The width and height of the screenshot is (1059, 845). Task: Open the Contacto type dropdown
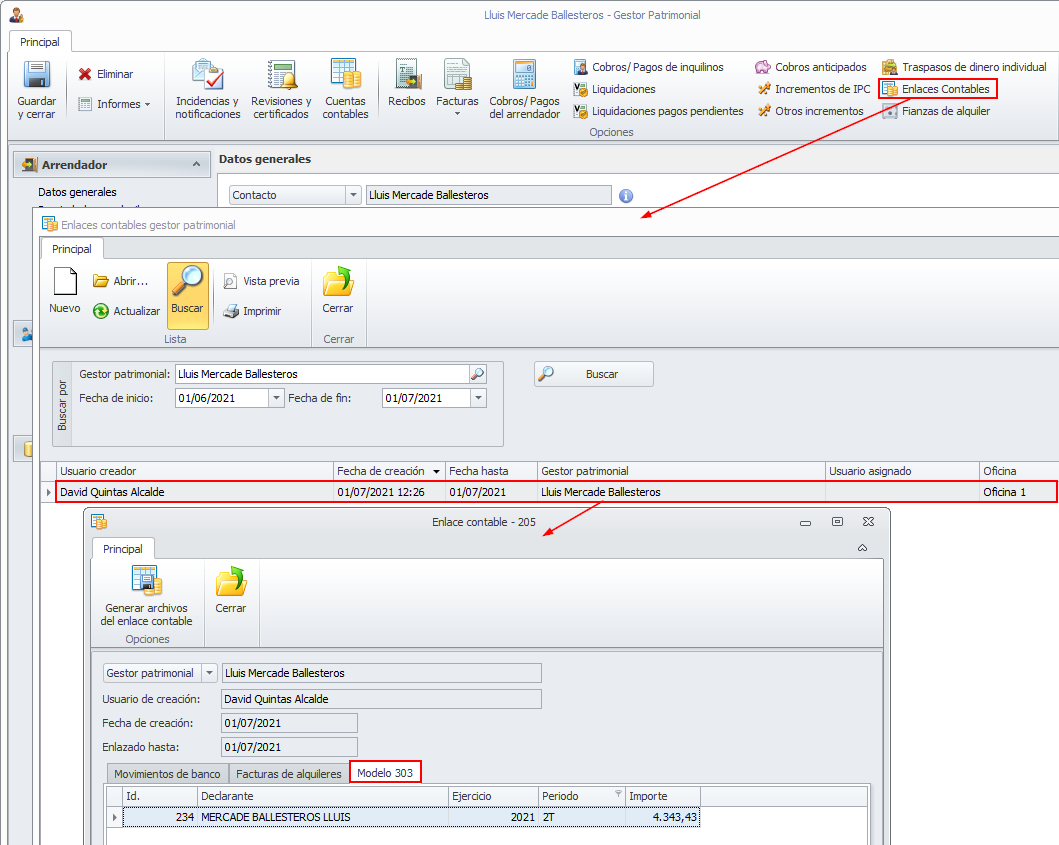(353, 195)
